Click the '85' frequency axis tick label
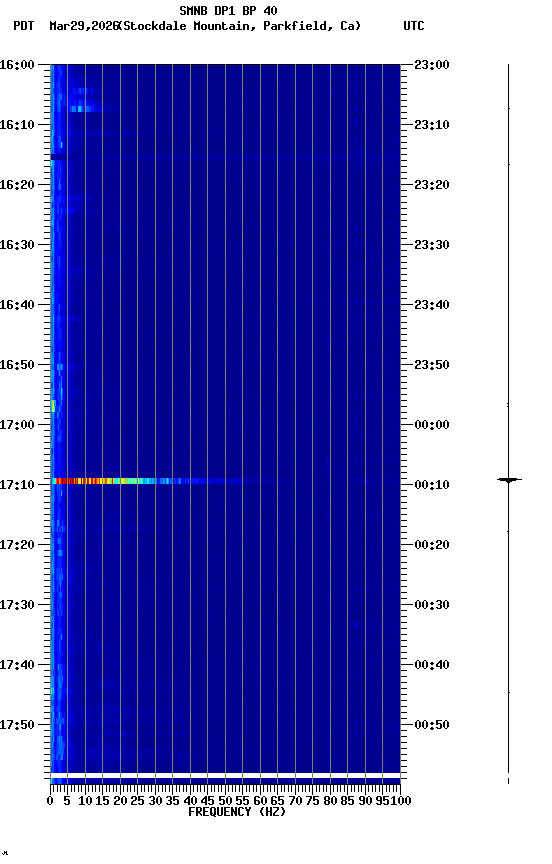Screen dimensions: 552x864 [348, 801]
